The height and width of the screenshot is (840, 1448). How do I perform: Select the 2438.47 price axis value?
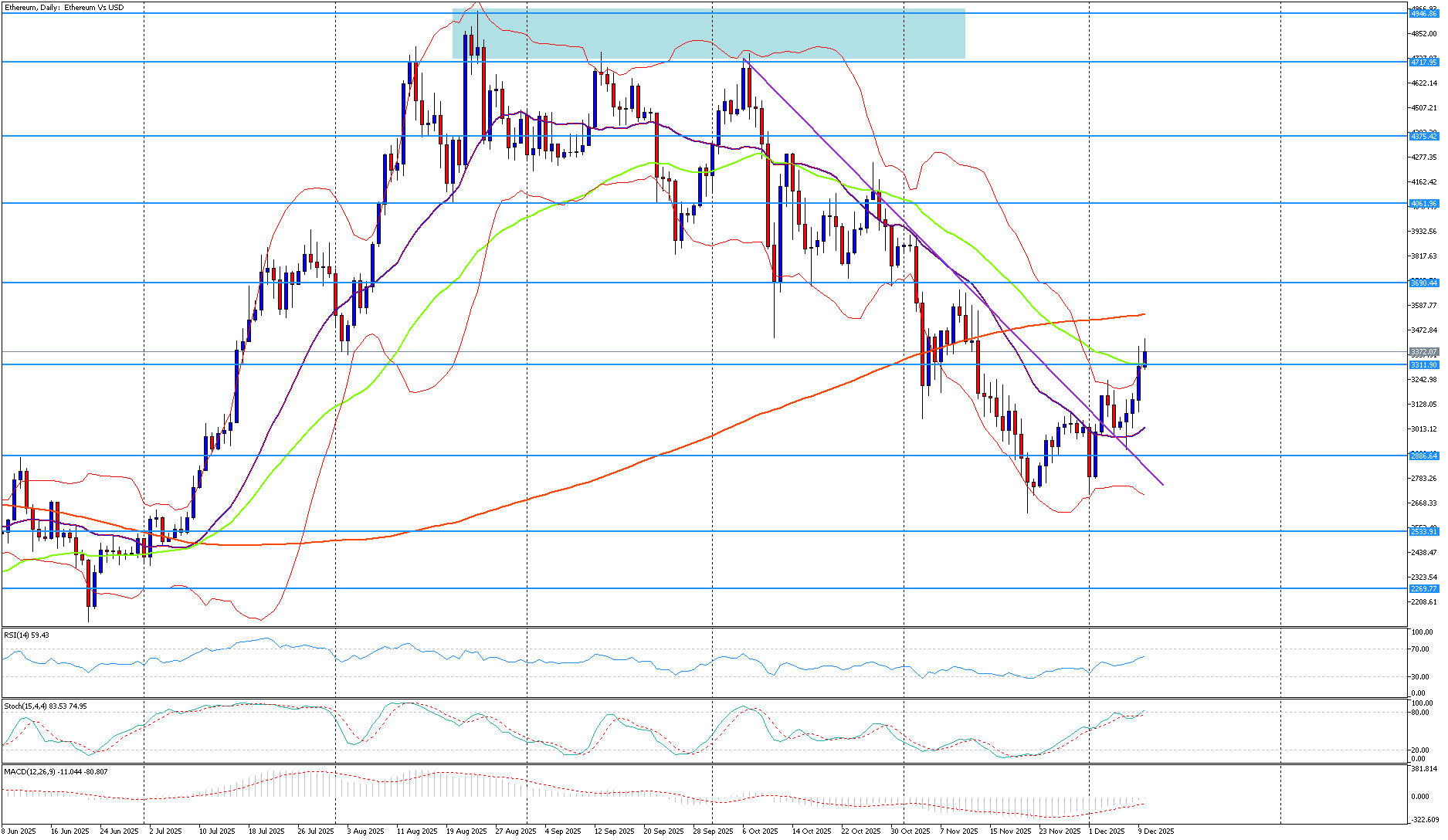(x=1424, y=553)
